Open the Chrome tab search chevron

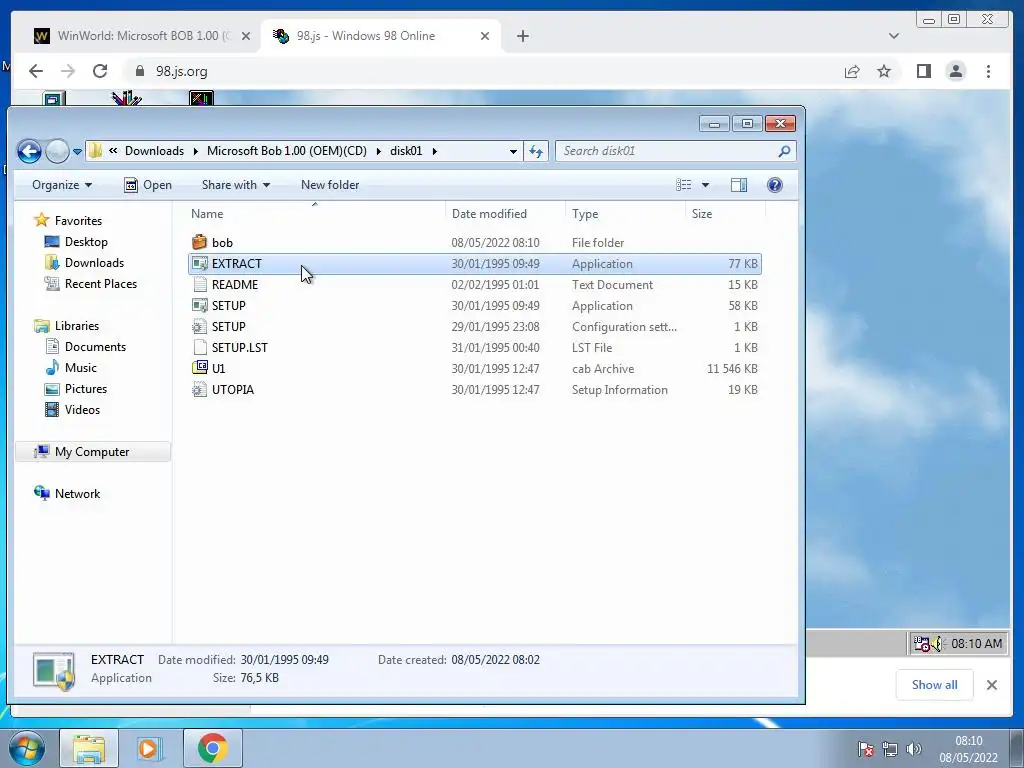point(894,36)
